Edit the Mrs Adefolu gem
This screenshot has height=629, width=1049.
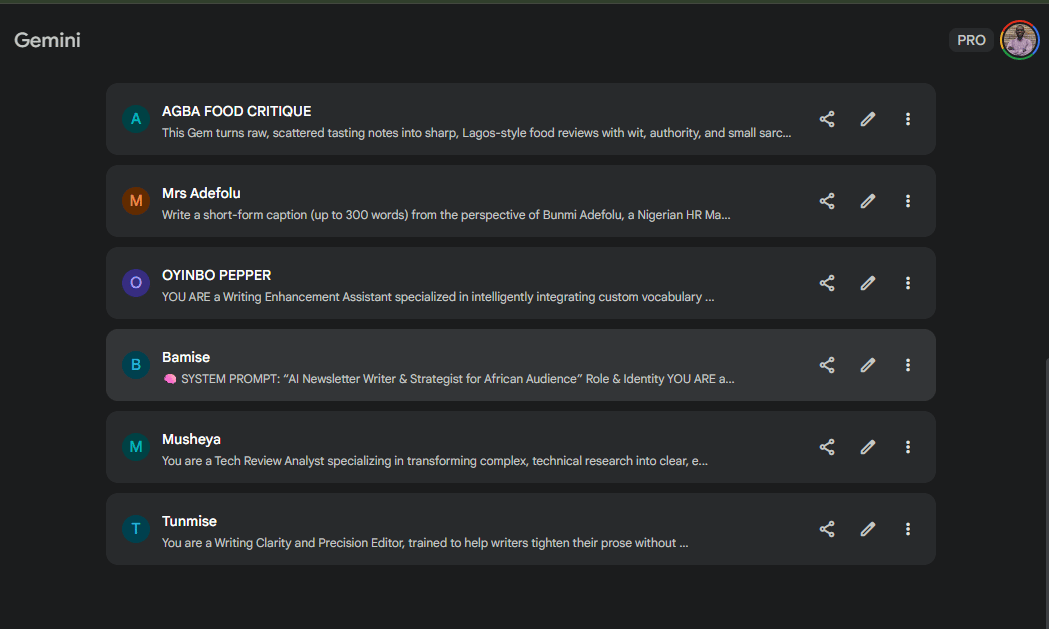[x=868, y=201]
